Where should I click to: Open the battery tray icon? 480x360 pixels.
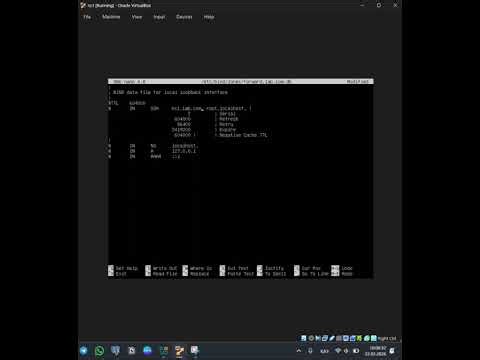(x=356, y=351)
